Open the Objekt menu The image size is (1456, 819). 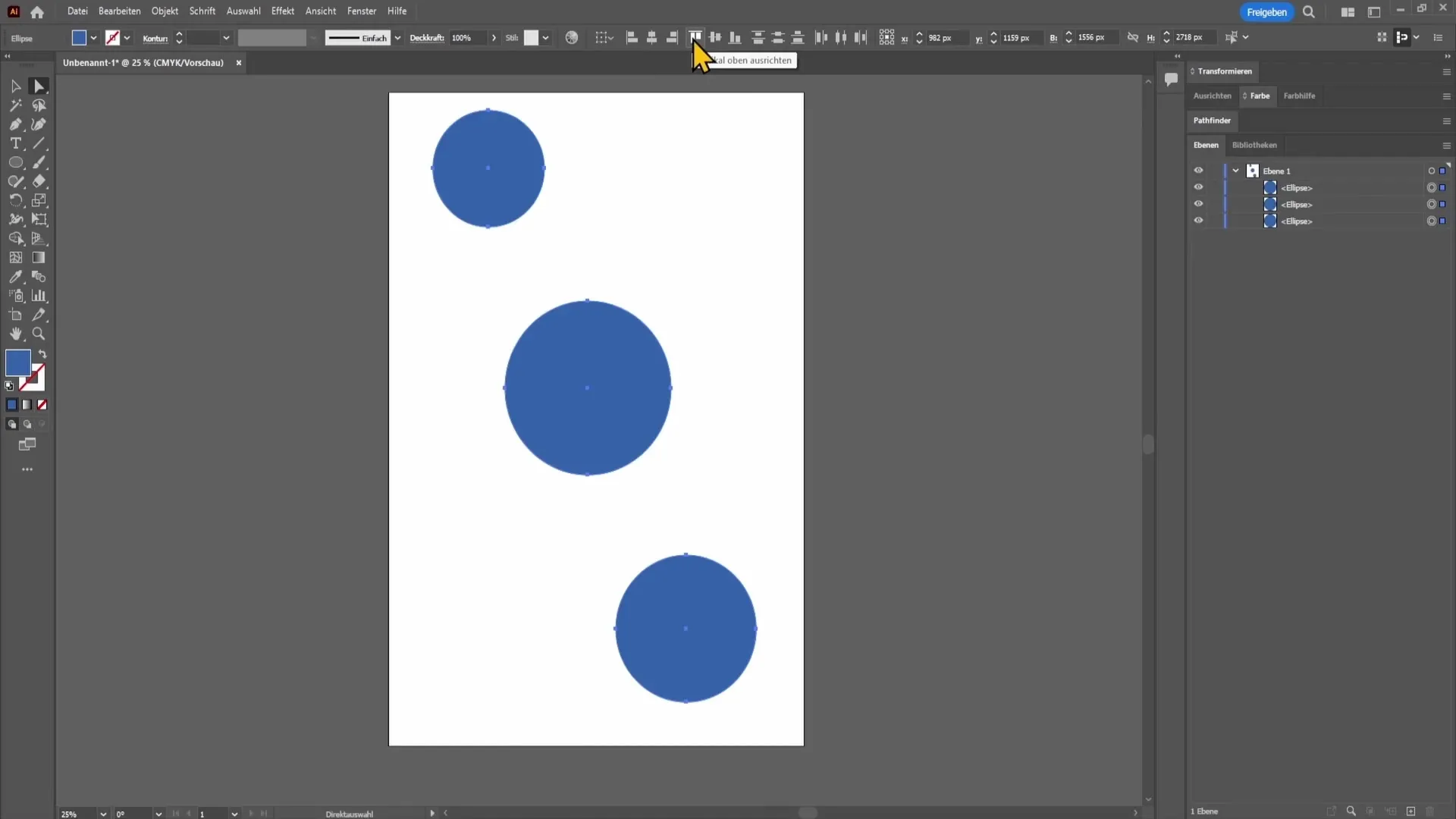pyautogui.click(x=165, y=11)
